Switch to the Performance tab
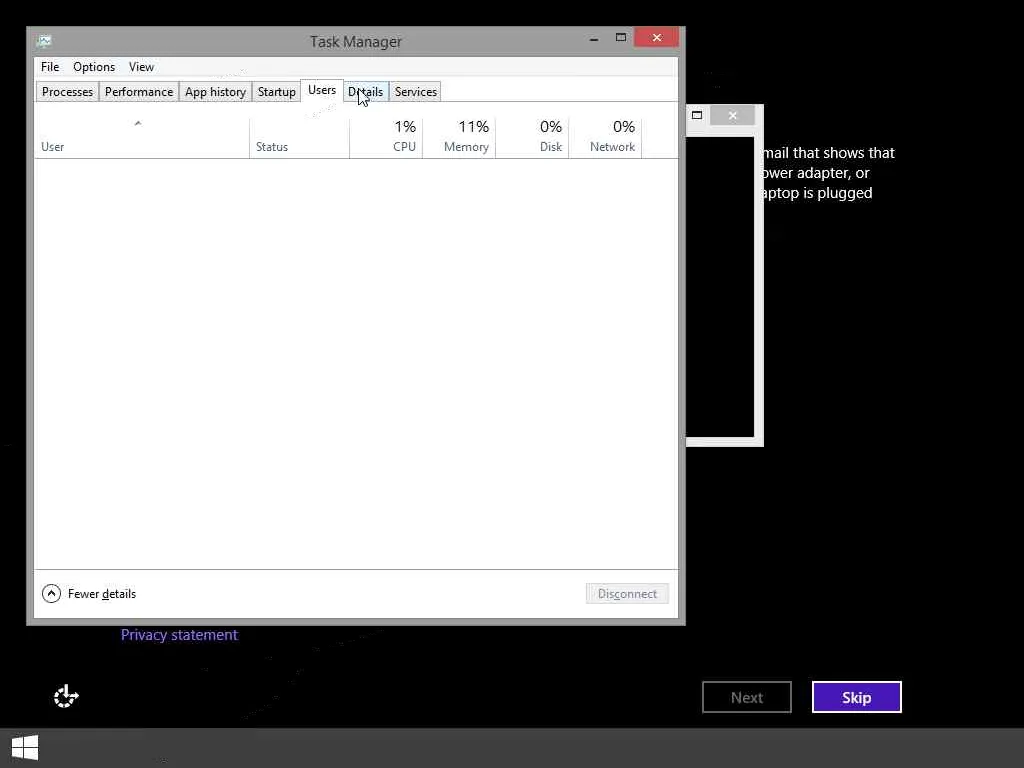The height and width of the screenshot is (768, 1024). pos(139,92)
